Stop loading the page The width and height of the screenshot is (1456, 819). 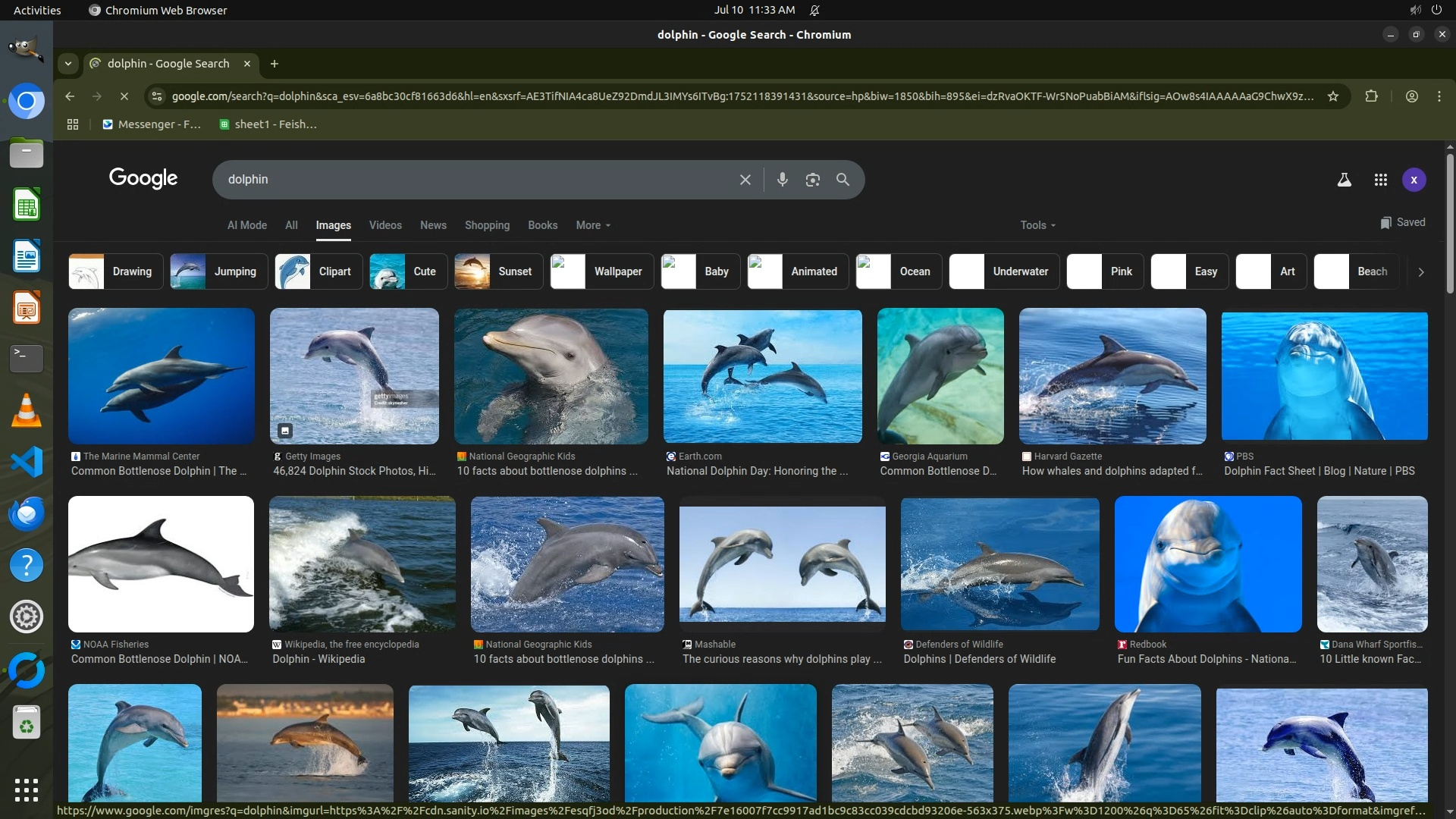[124, 96]
